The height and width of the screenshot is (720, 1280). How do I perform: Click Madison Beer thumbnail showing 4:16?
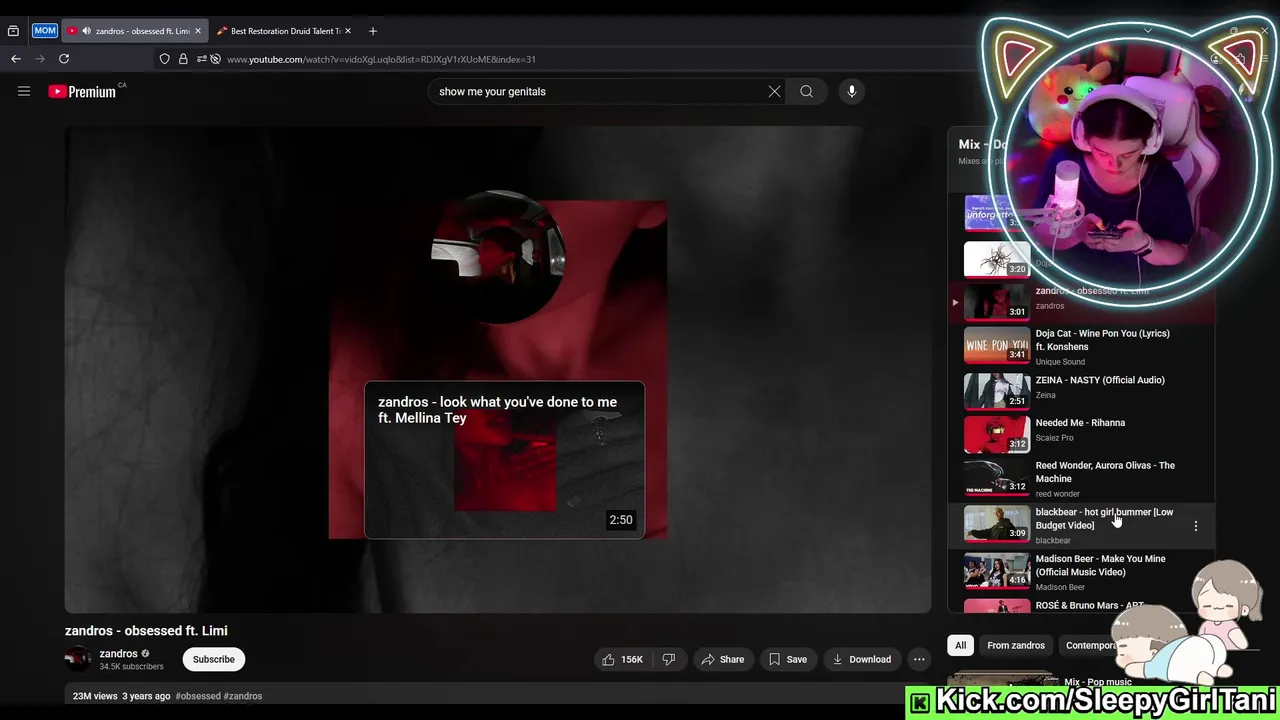click(x=997, y=570)
